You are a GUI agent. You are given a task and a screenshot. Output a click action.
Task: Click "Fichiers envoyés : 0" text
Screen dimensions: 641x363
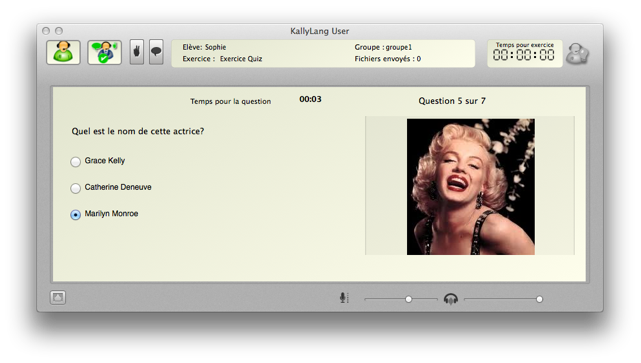[x=388, y=59]
